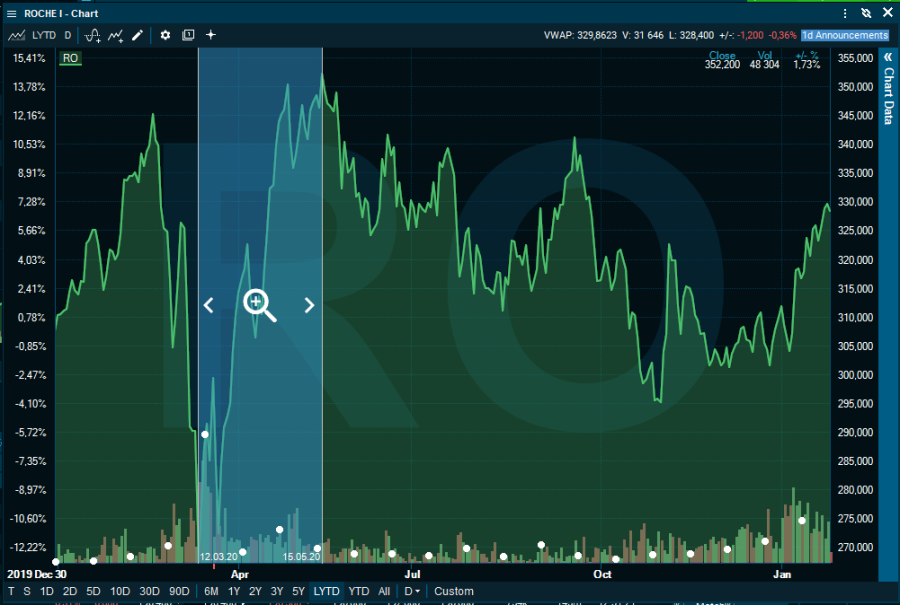Click the zoom magnifier on selected range
900x605 pixels.
260,304
